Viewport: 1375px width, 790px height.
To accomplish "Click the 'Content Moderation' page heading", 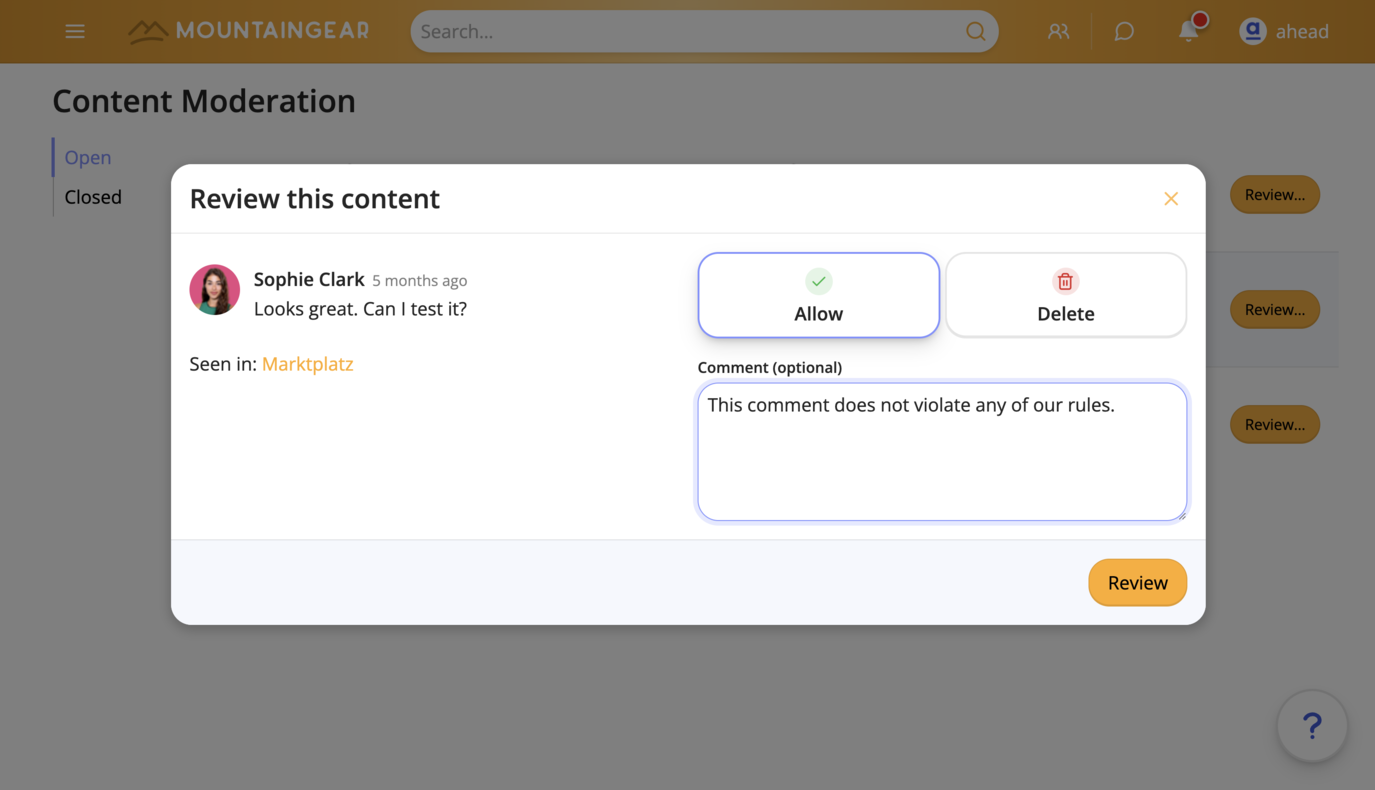I will 204,101.
